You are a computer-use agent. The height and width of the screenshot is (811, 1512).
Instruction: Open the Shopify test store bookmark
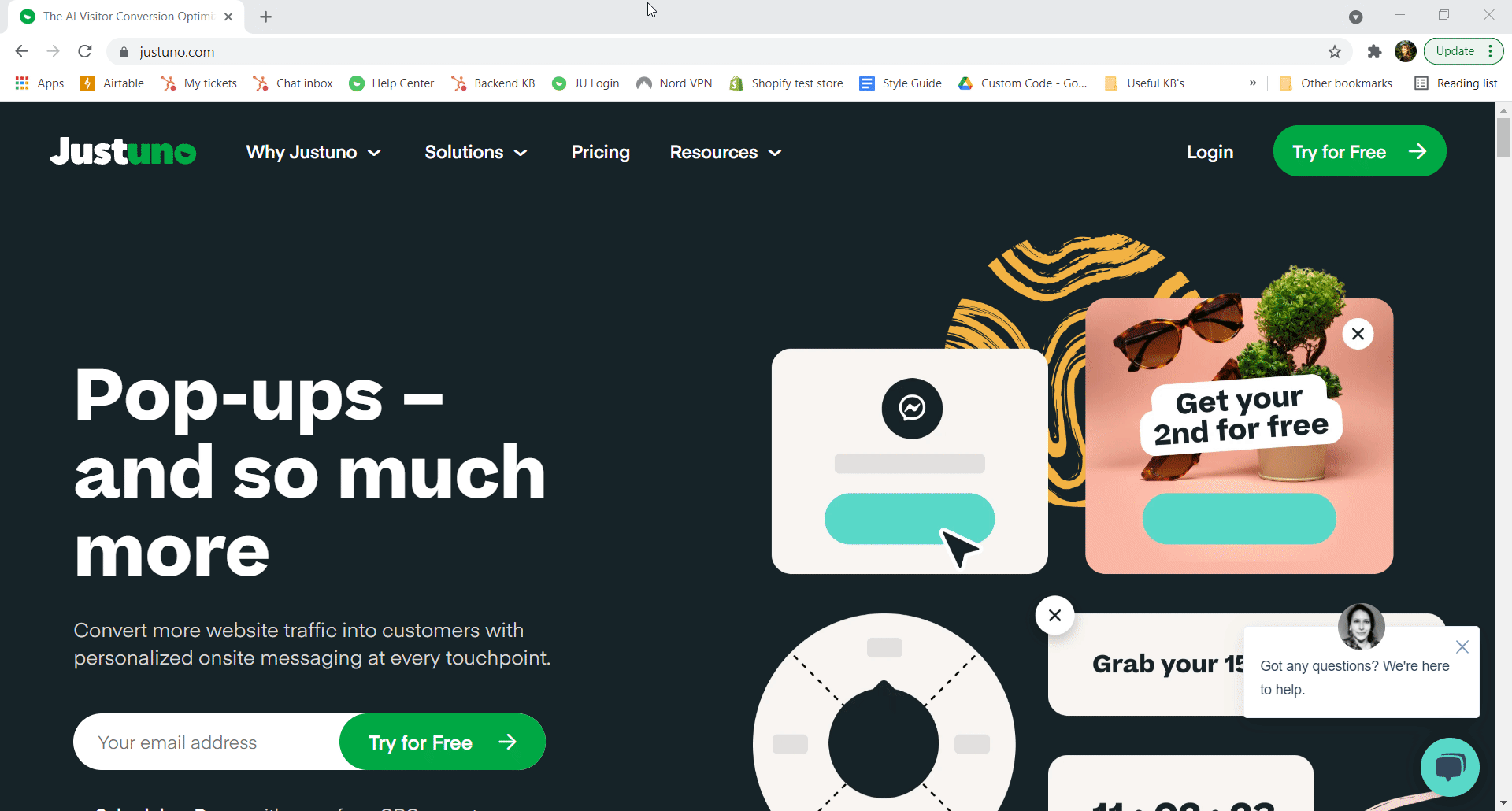tap(787, 83)
